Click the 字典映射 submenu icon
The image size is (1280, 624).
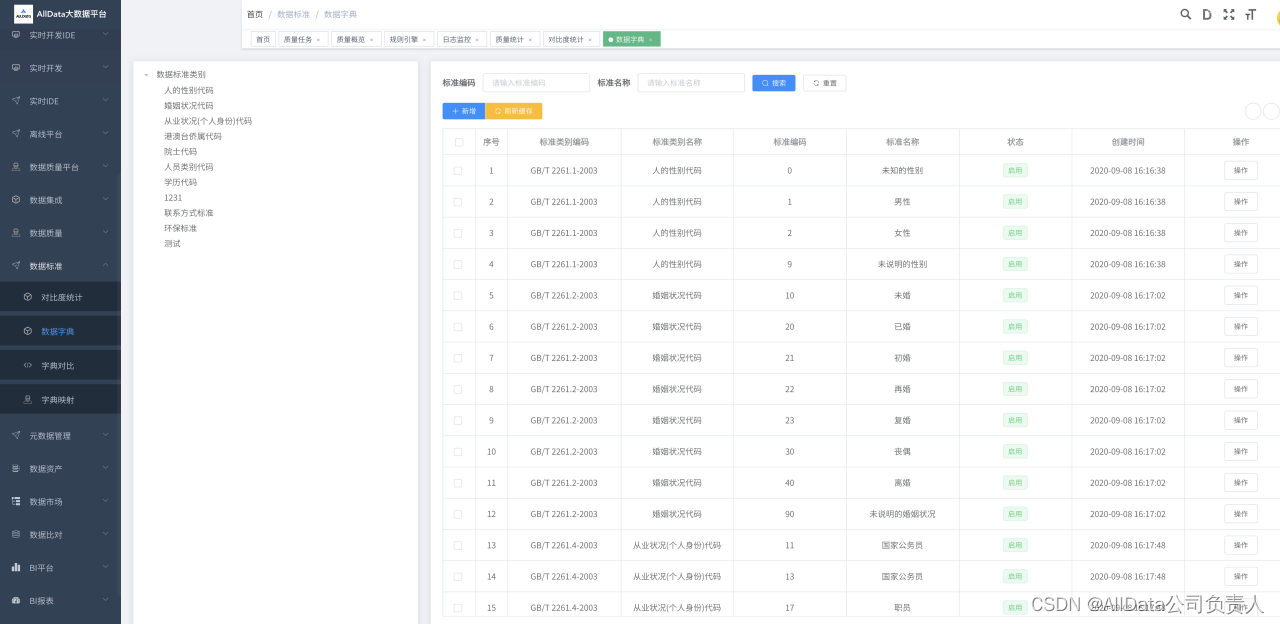[28, 400]
